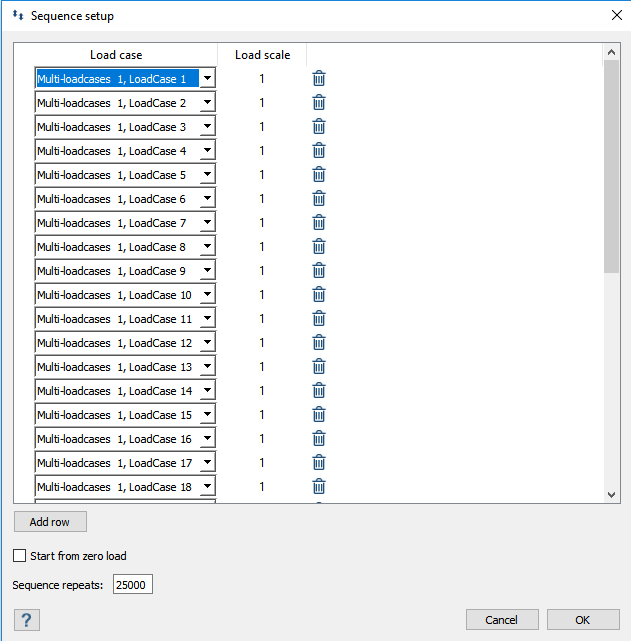
Task: Click Load scale value for LoadCase 4
Action: click(262, 151)
